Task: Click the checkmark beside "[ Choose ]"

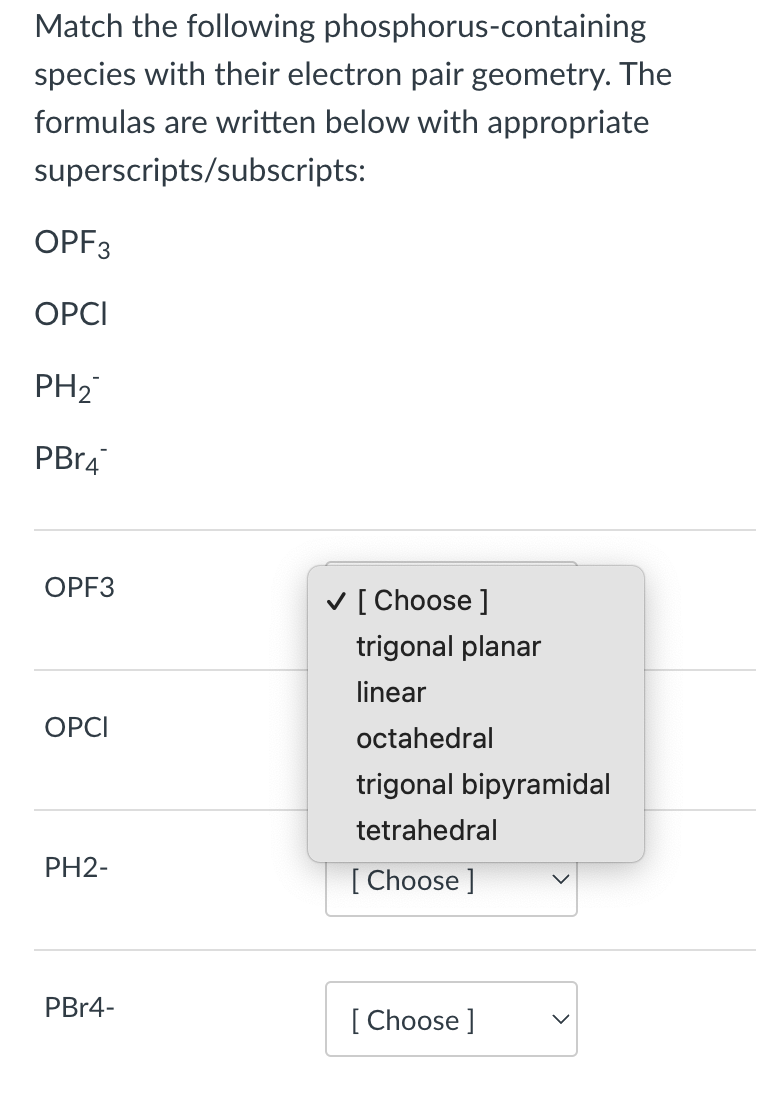Action: [333, 600]
